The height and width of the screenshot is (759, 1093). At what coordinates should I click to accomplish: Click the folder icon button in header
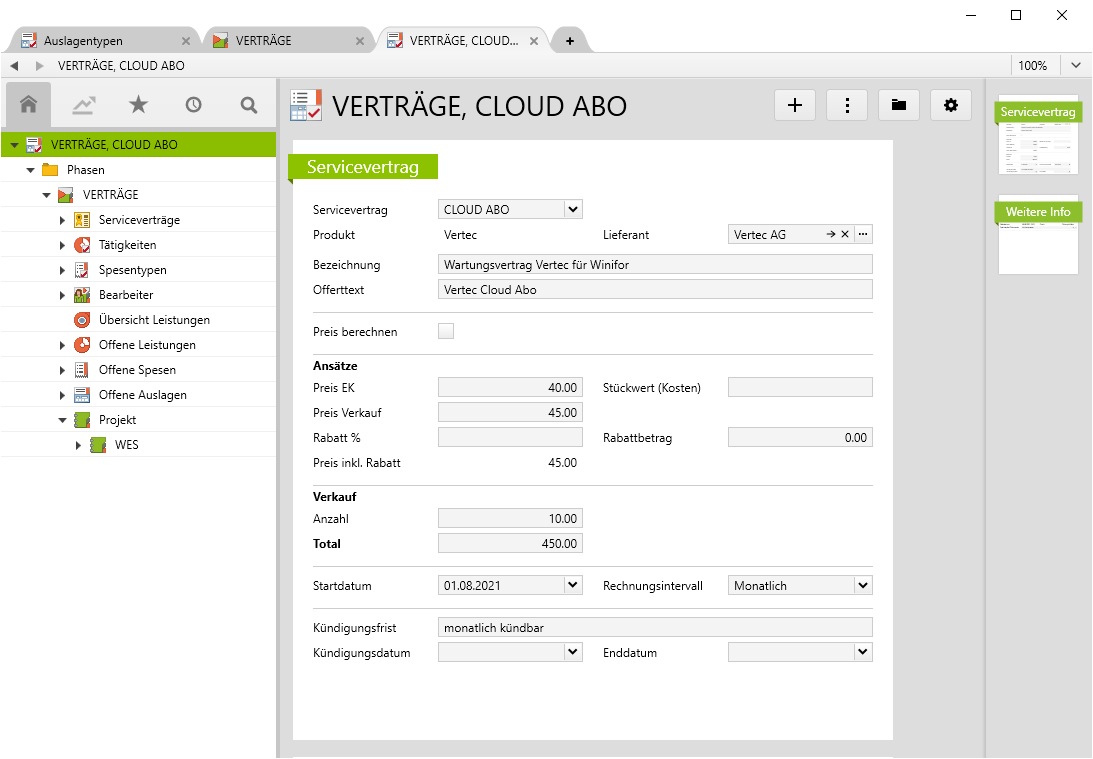(x=899, y=105)
